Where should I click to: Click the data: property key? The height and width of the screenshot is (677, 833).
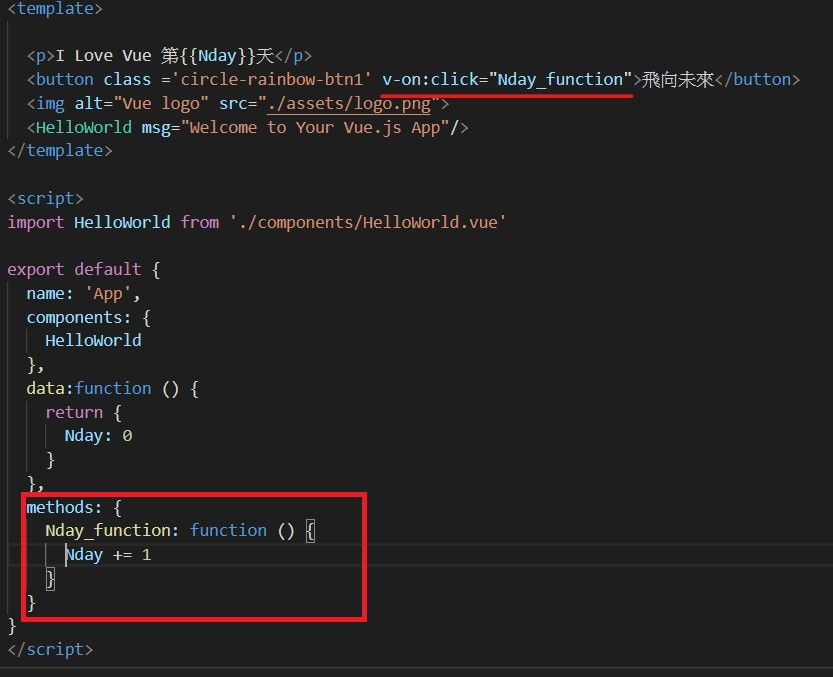pyautogui.click(x=50, y=388)
